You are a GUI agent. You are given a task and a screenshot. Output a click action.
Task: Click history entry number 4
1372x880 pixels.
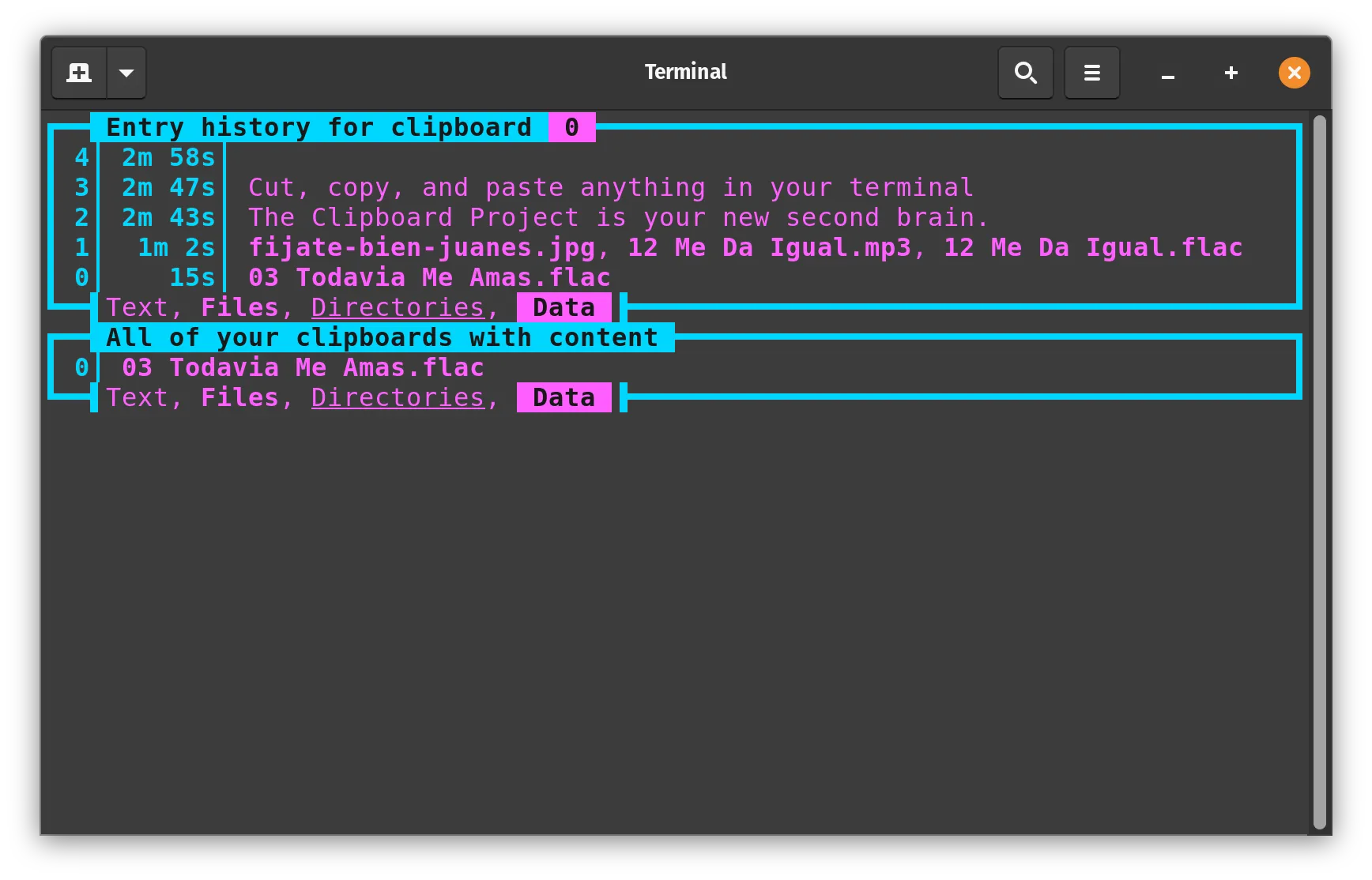(x=81, y=157)
